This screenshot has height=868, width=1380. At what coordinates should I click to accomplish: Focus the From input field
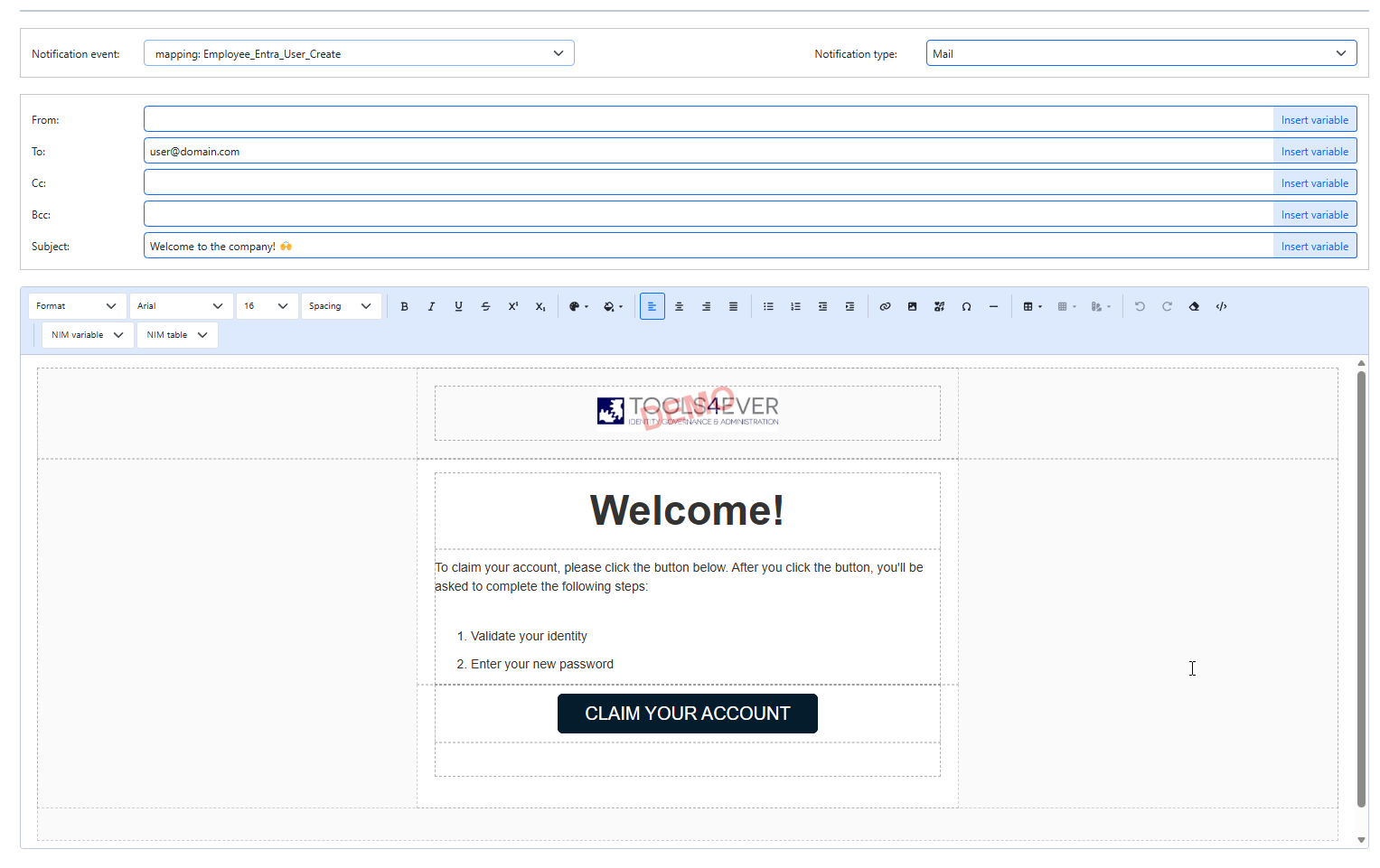[709, 119]
